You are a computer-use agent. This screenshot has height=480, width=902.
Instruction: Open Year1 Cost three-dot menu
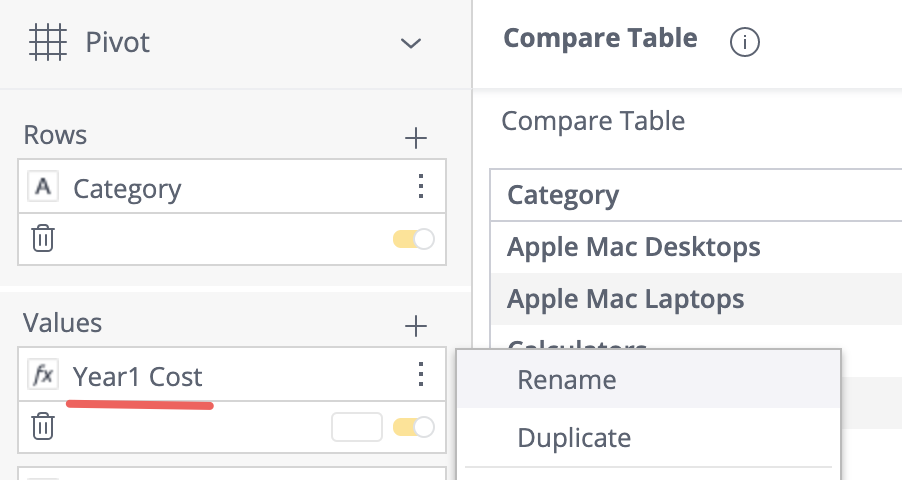point(421,374)
